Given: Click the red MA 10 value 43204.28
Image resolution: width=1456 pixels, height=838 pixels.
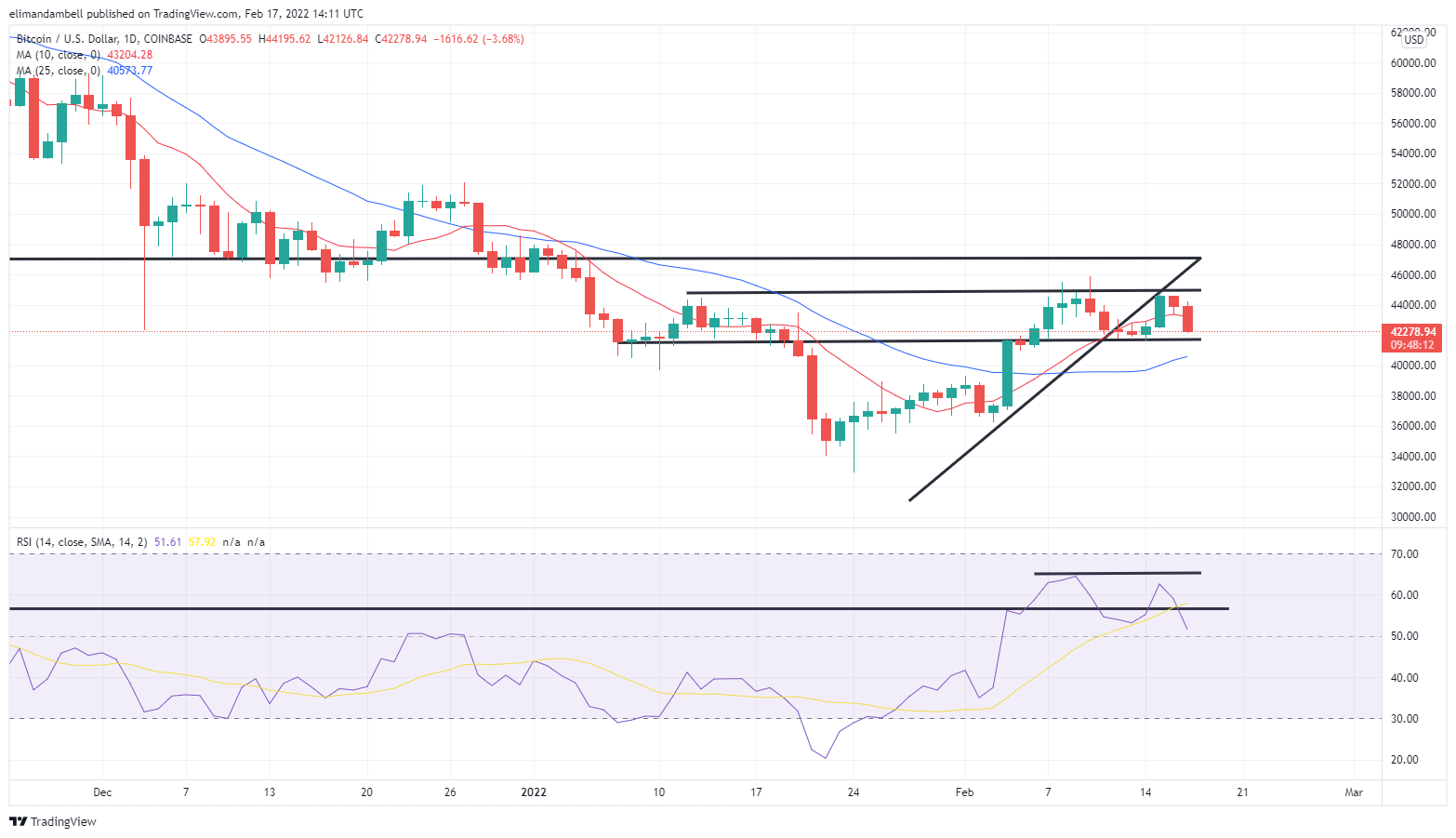Looking at the screenshot, I should [x=130, y=55].
